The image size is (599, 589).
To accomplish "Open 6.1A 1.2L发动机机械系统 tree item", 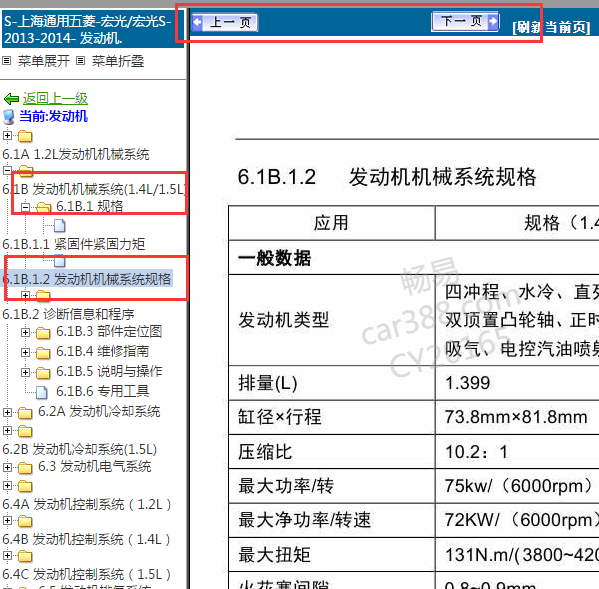I will pos(76,154).
